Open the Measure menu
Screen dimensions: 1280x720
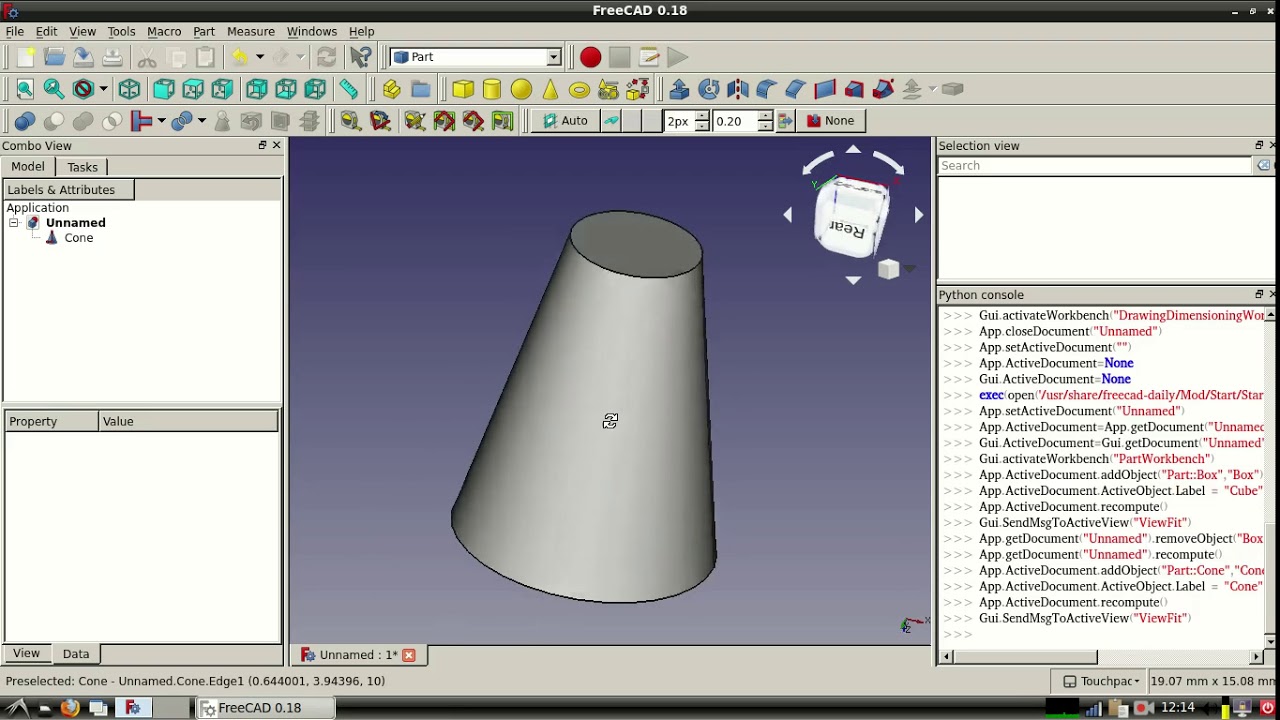(251, 31)
